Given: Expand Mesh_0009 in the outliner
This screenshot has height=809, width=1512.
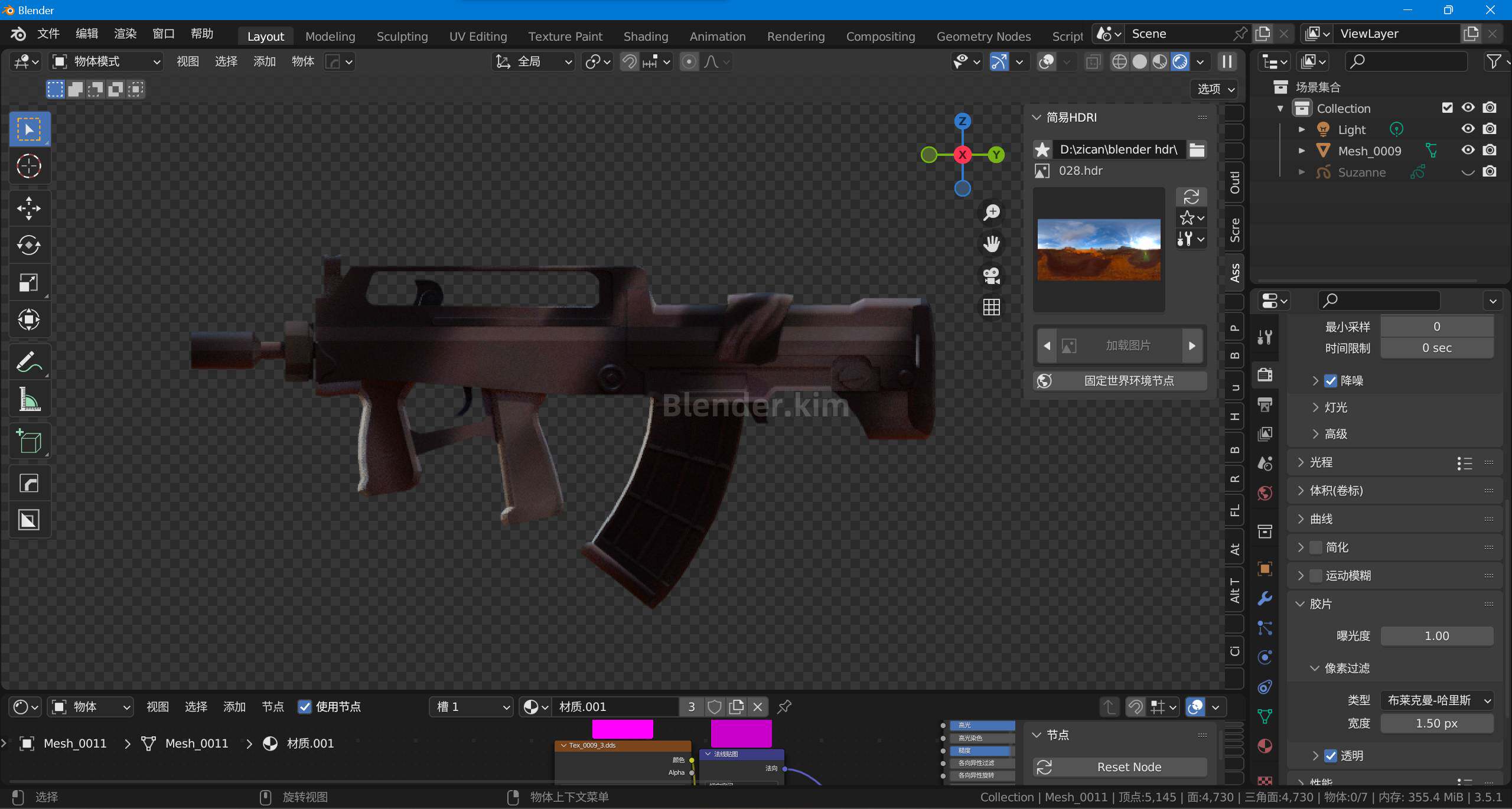Looking at the screenshot, I should point(1301,151).
